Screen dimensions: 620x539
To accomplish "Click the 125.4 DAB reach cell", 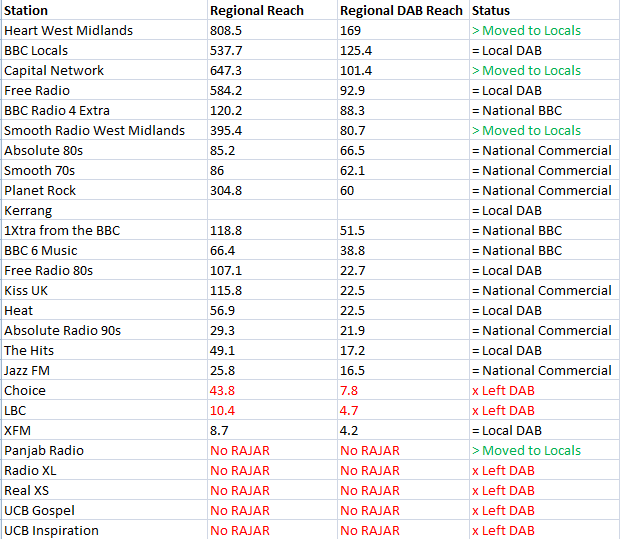I will (403, 50).
